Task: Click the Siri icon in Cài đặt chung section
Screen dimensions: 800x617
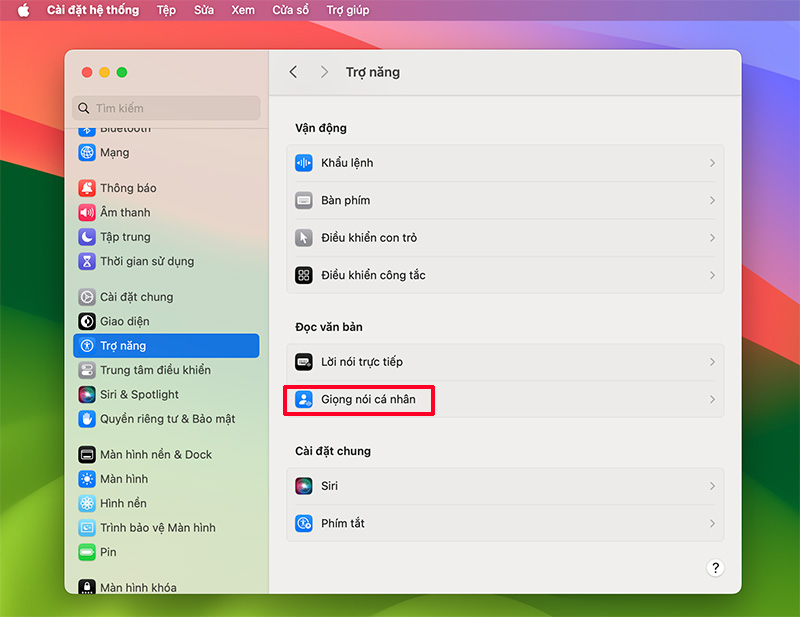Action: [x=304, y=486]
